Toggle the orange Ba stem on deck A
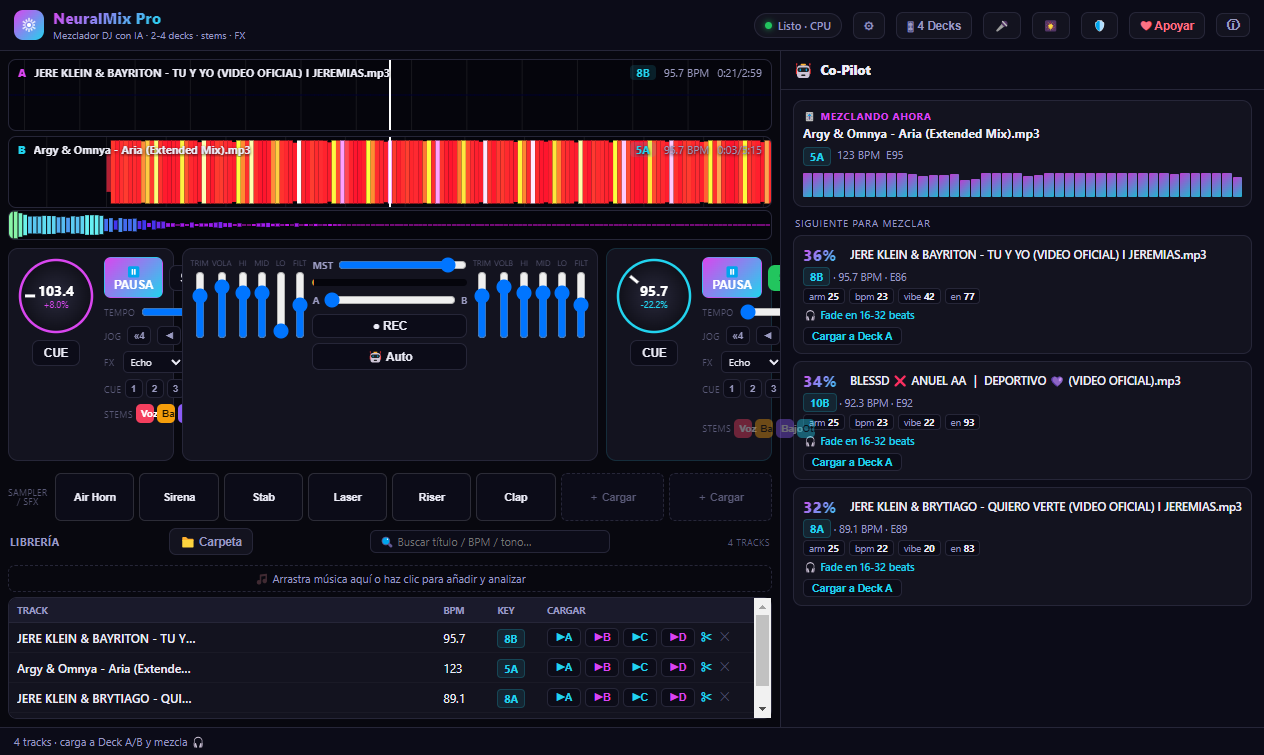Viewport: 1264px width, 755px height. [x=166, y=414]
